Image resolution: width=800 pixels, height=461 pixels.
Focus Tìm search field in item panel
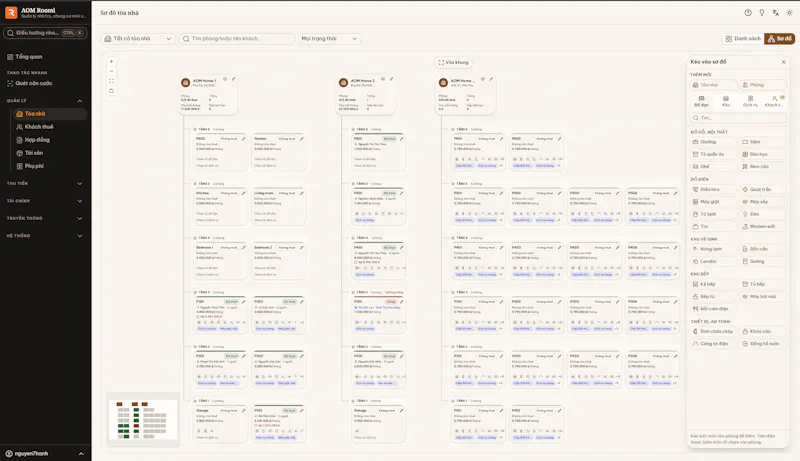738,118
